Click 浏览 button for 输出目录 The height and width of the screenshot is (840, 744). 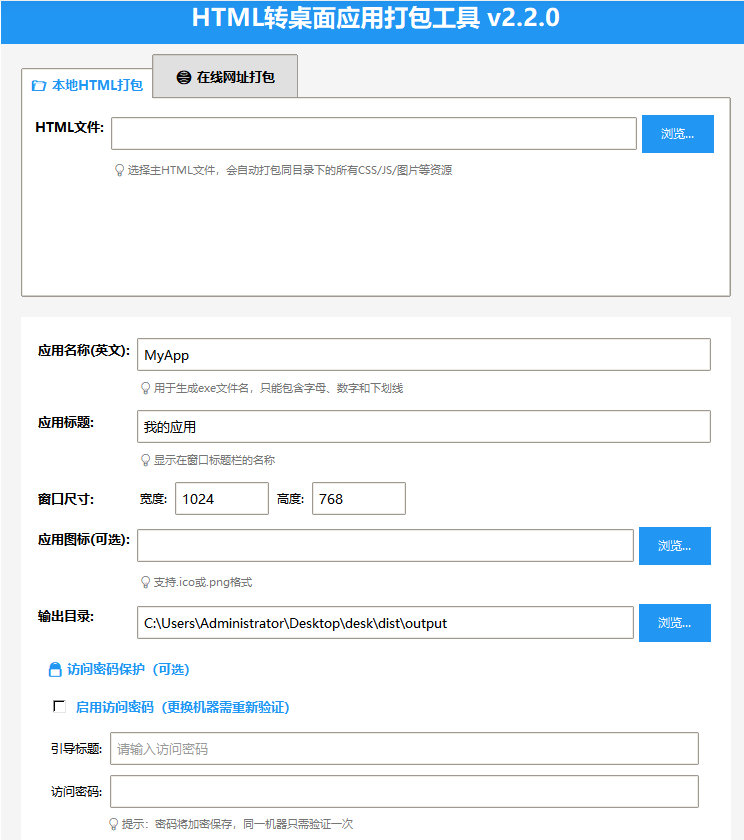[x=674, y=623]
